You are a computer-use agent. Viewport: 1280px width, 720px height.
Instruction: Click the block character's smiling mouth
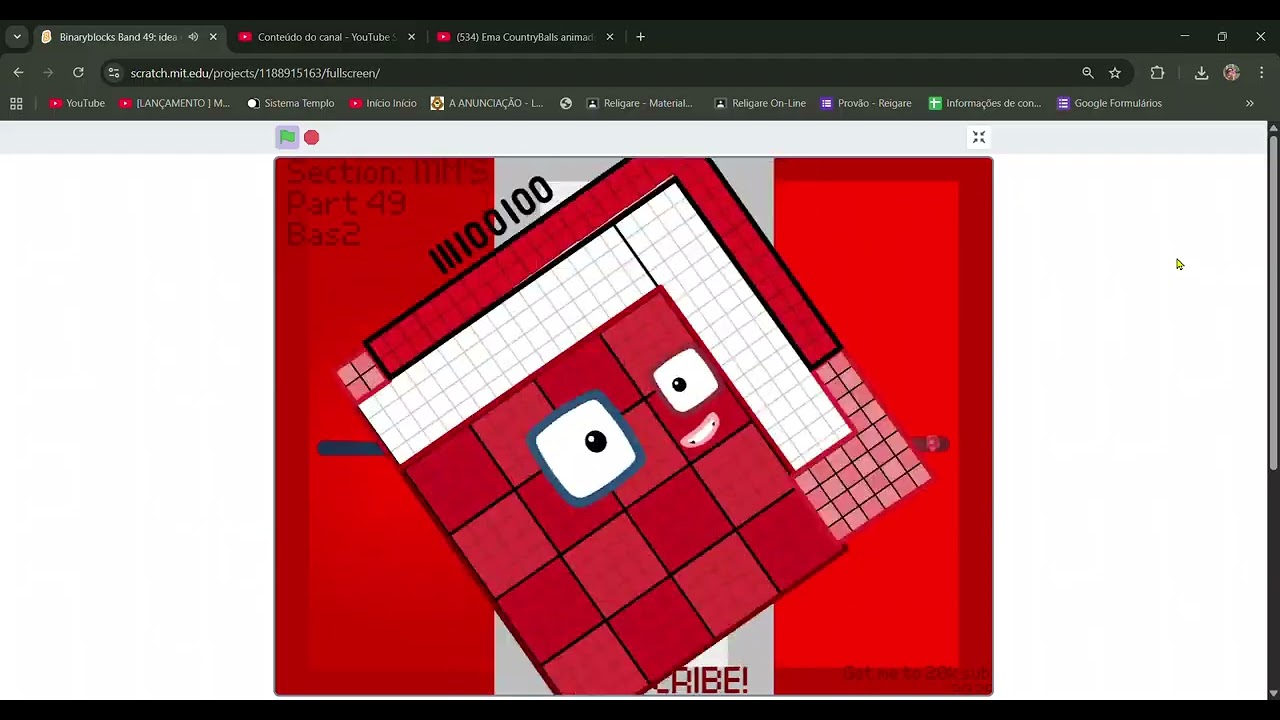coord(698,431)
